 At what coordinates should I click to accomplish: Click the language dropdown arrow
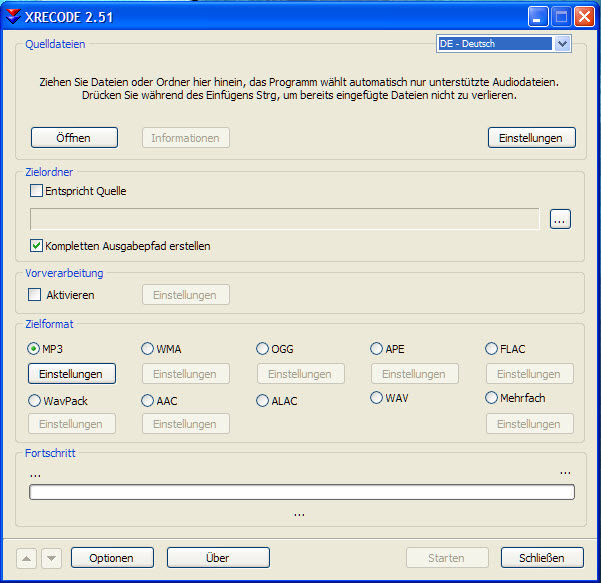coord(562,44)
